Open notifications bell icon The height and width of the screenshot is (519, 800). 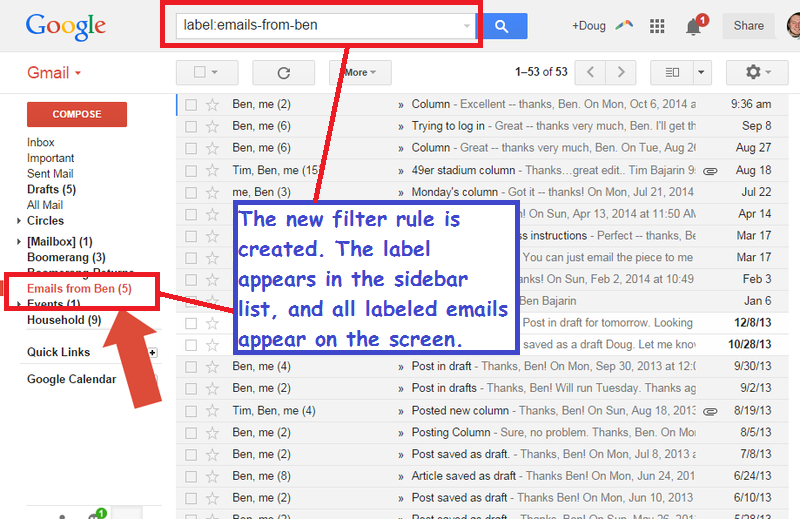[693, 26]
